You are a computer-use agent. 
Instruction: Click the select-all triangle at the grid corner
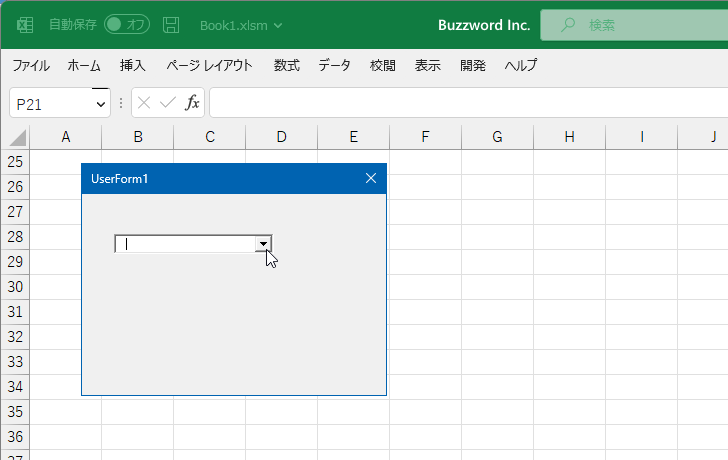pos(18,138)
